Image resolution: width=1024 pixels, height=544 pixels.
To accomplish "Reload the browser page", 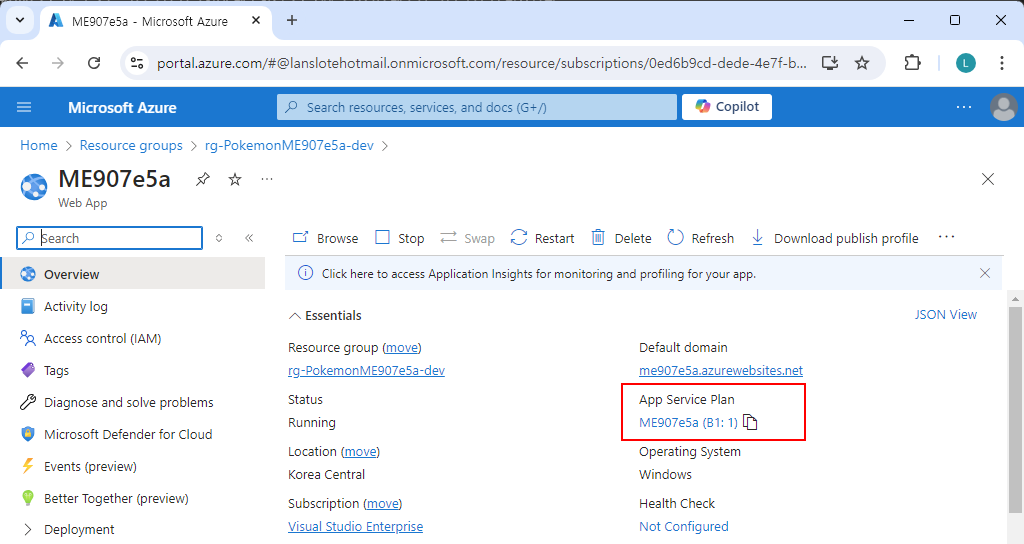I will pos(94,63).
